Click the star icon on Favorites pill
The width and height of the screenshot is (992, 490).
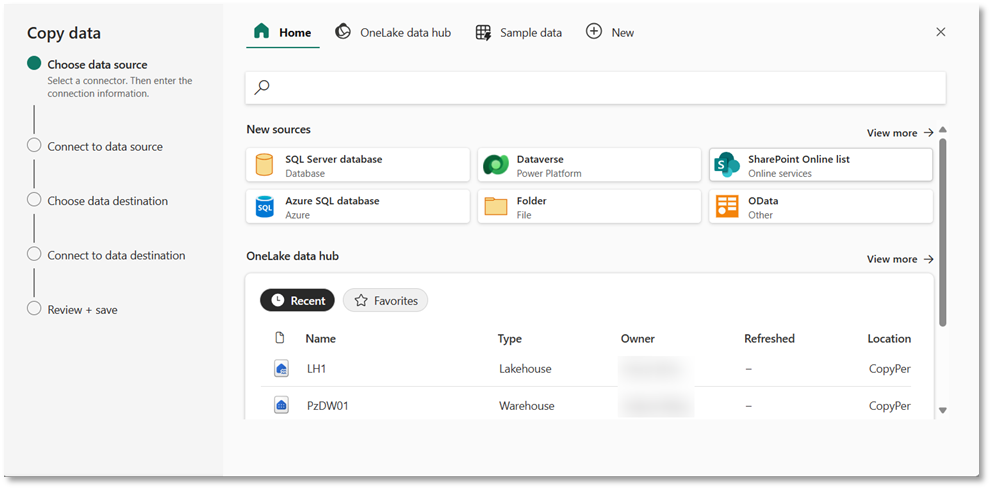click(361, 300)
